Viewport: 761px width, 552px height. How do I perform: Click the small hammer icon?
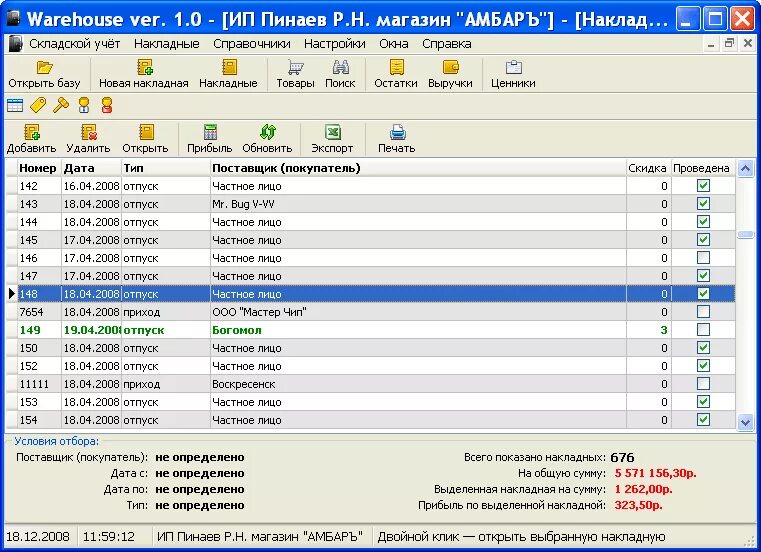tap(61, 105)
